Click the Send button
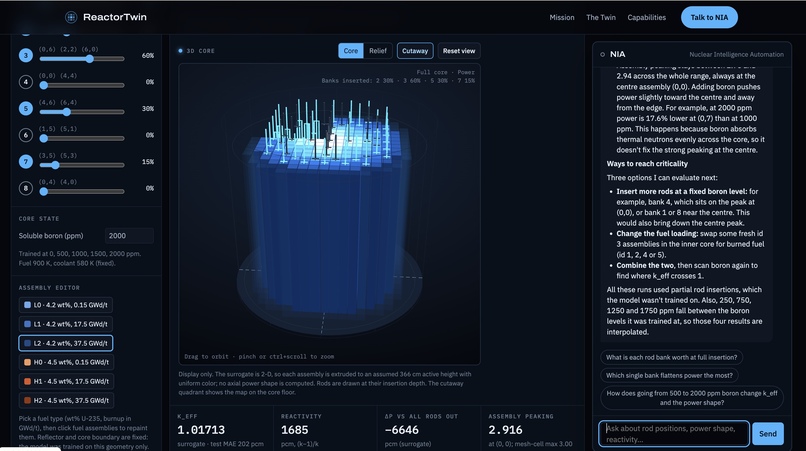The image size is (806, 451). pos(767,434)
